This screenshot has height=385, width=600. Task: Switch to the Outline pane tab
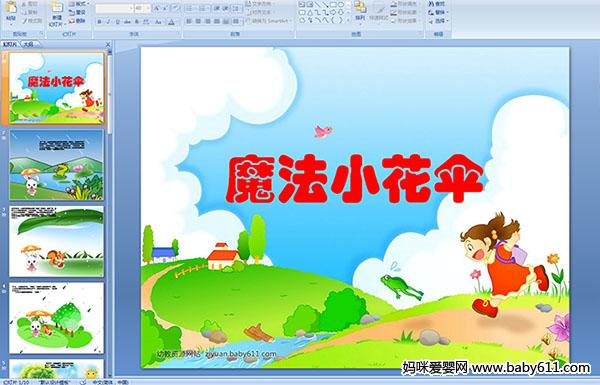click(x=28, y=44)
